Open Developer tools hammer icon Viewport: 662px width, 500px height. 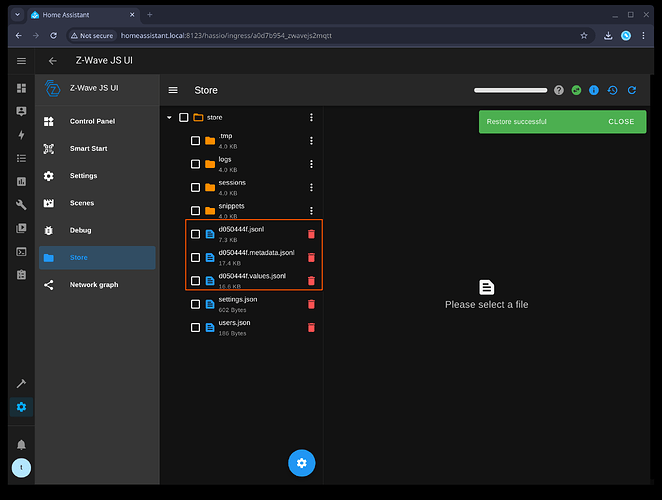21,383
